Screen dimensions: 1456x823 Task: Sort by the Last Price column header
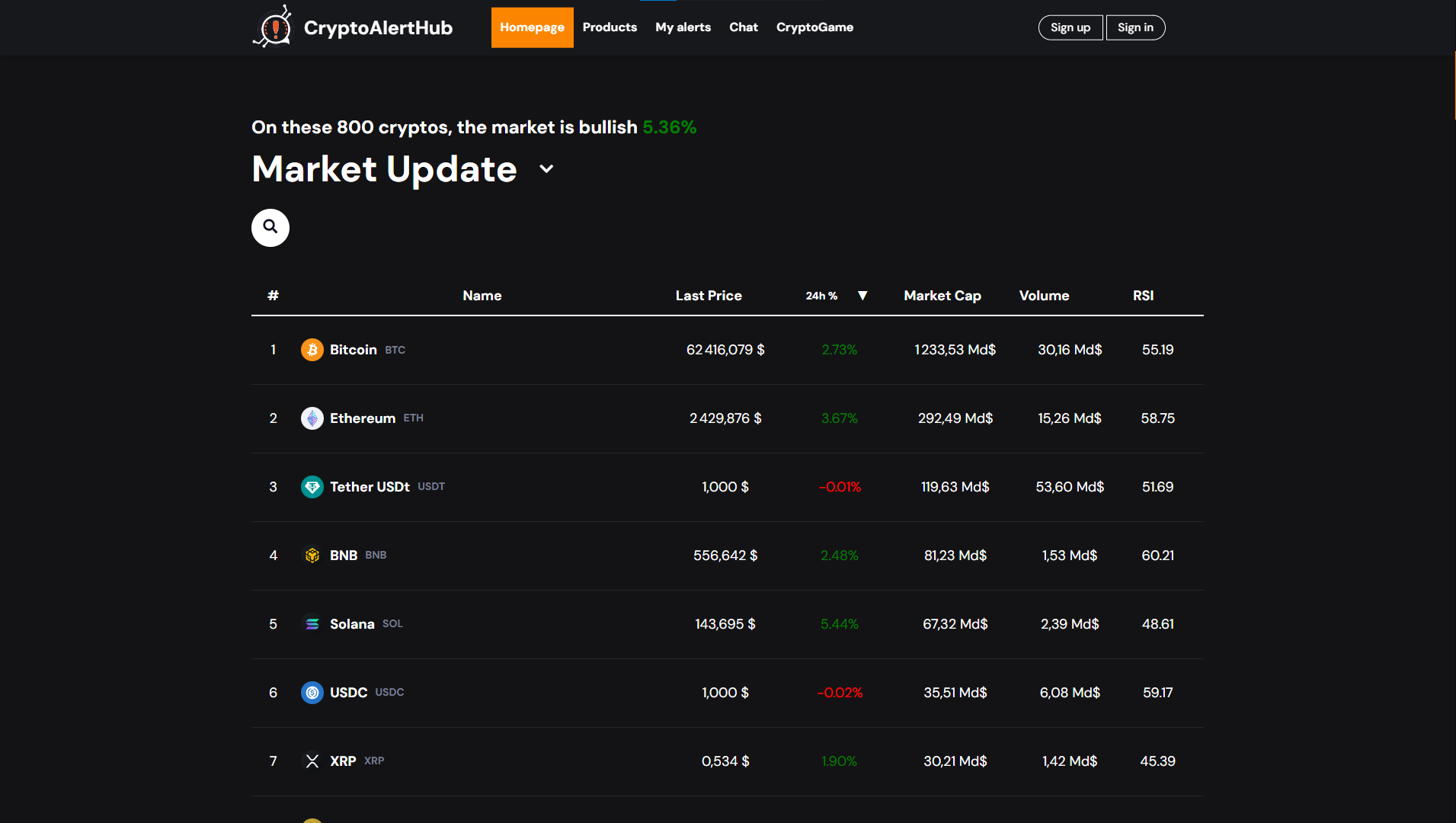(709, 296)
